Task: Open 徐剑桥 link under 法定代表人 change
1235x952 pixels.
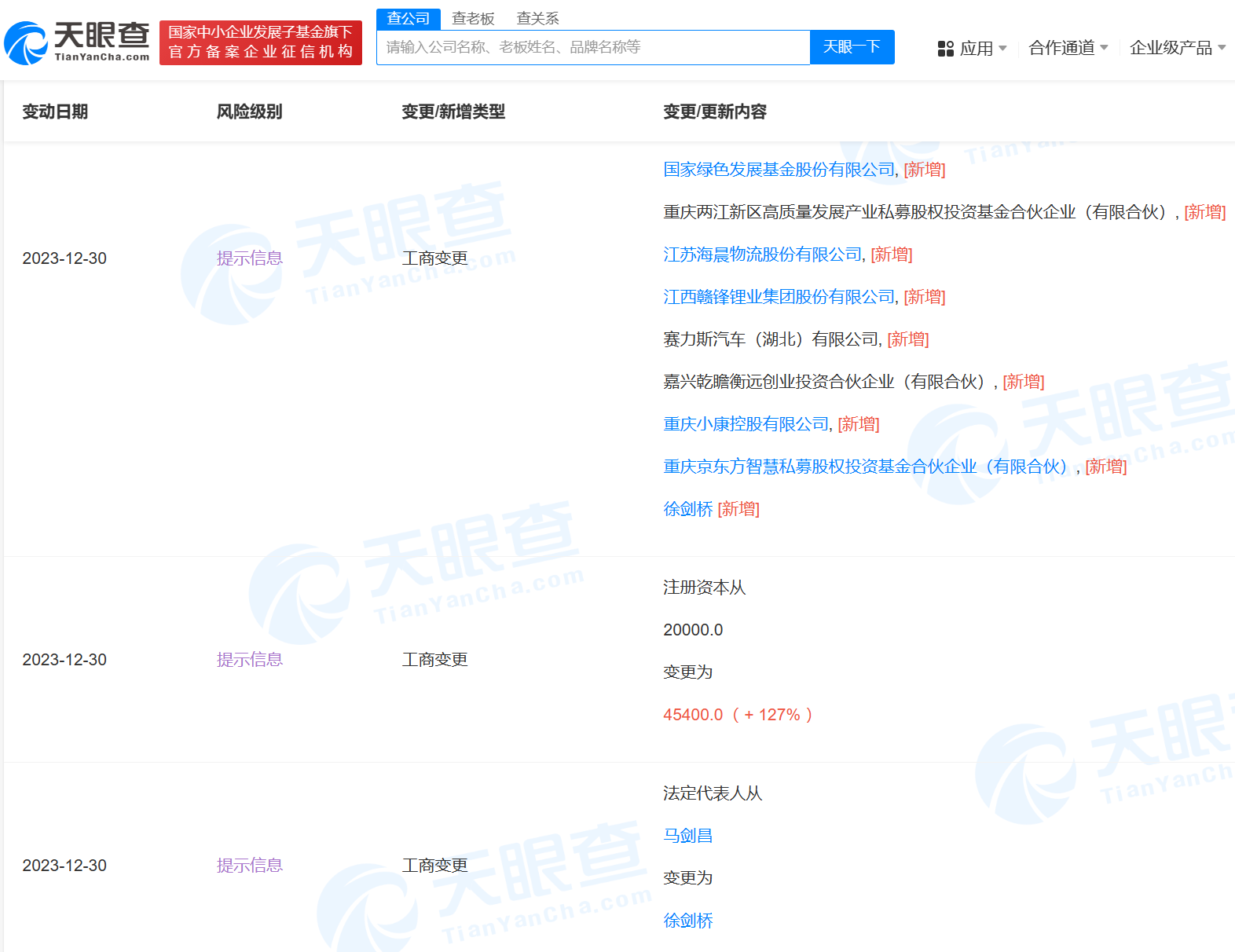Action: pyautogui.click(x=688, y=921)
